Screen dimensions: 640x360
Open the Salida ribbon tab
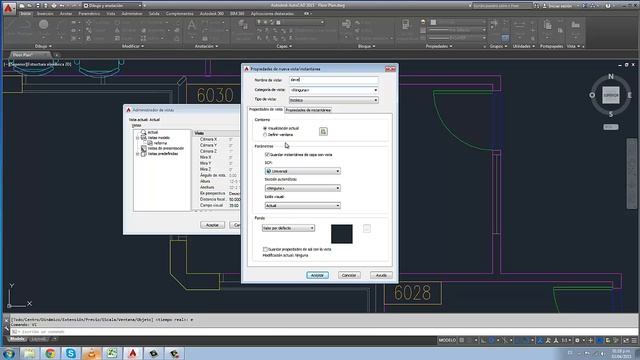click(154, 13)
